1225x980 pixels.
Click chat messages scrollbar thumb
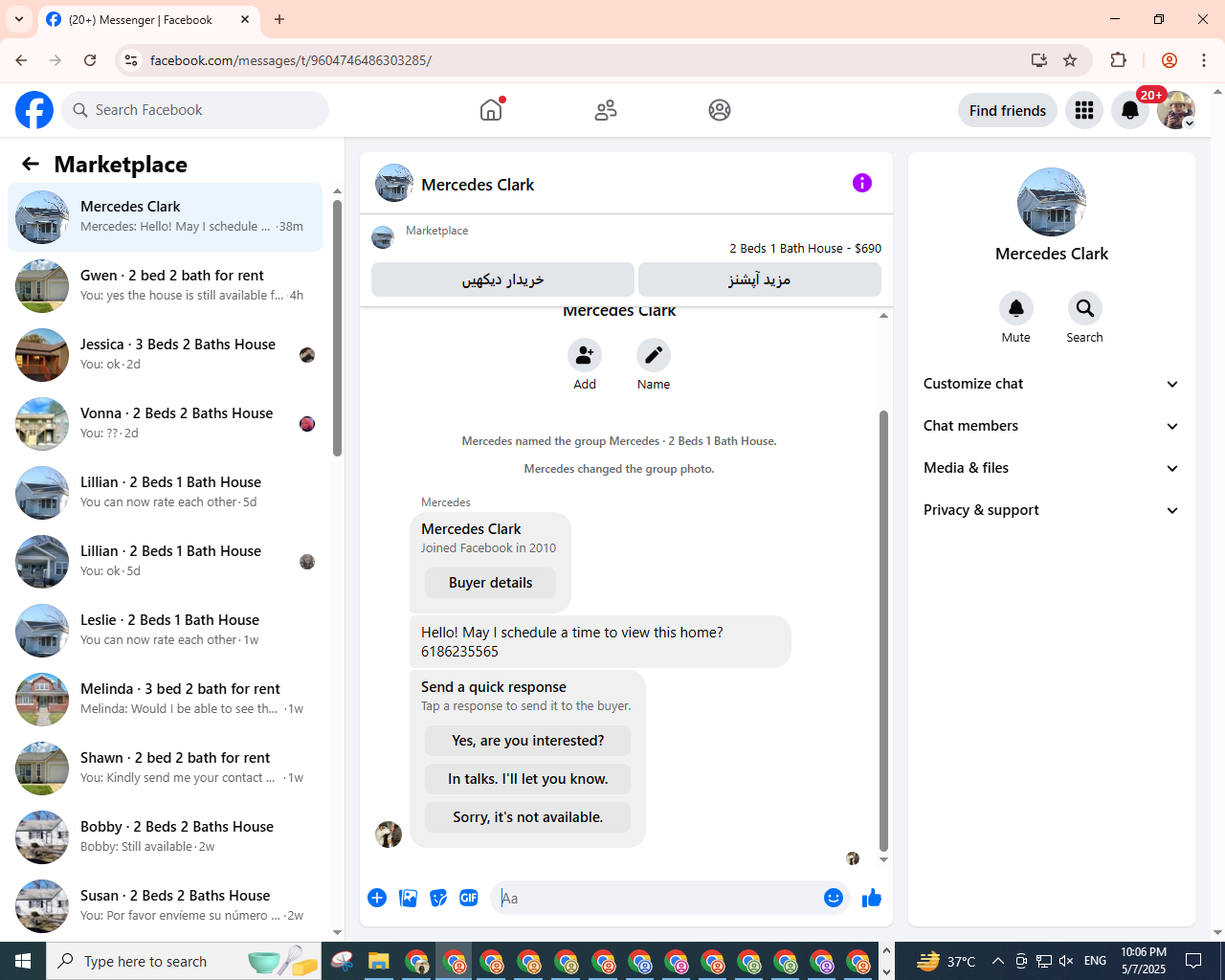point(883,631)
